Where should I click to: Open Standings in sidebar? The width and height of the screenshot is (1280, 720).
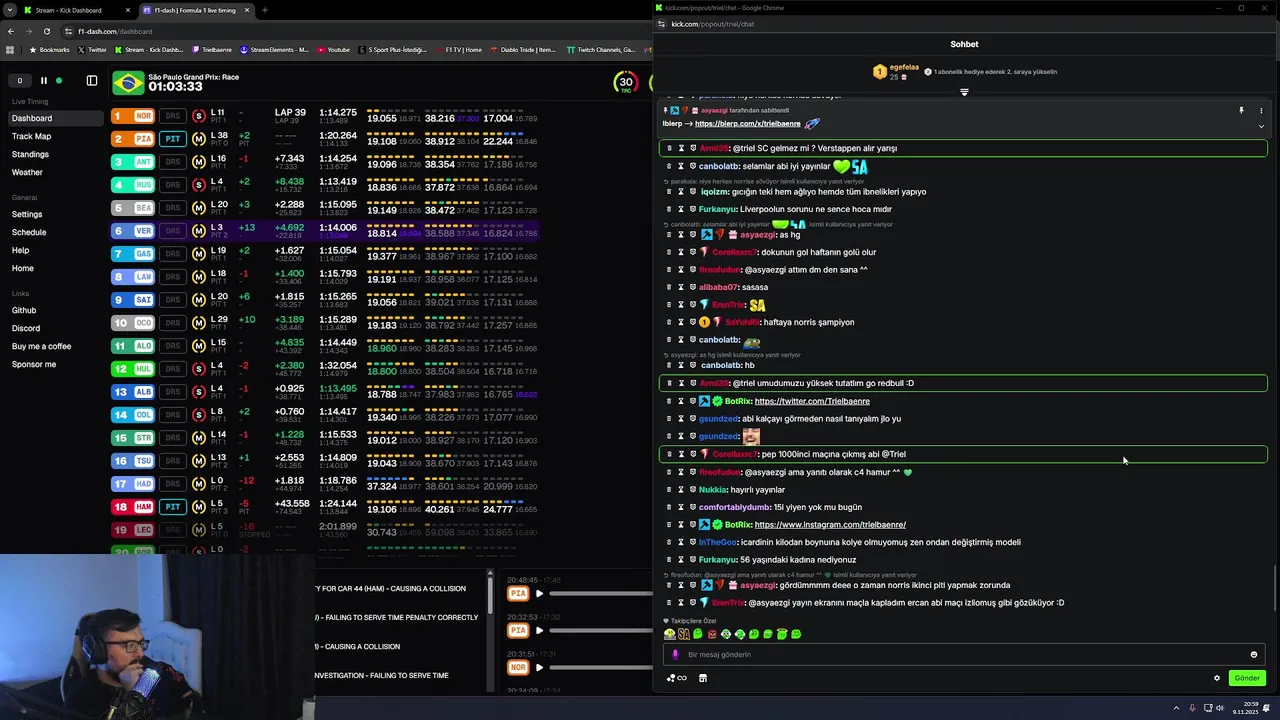point(30,154)
